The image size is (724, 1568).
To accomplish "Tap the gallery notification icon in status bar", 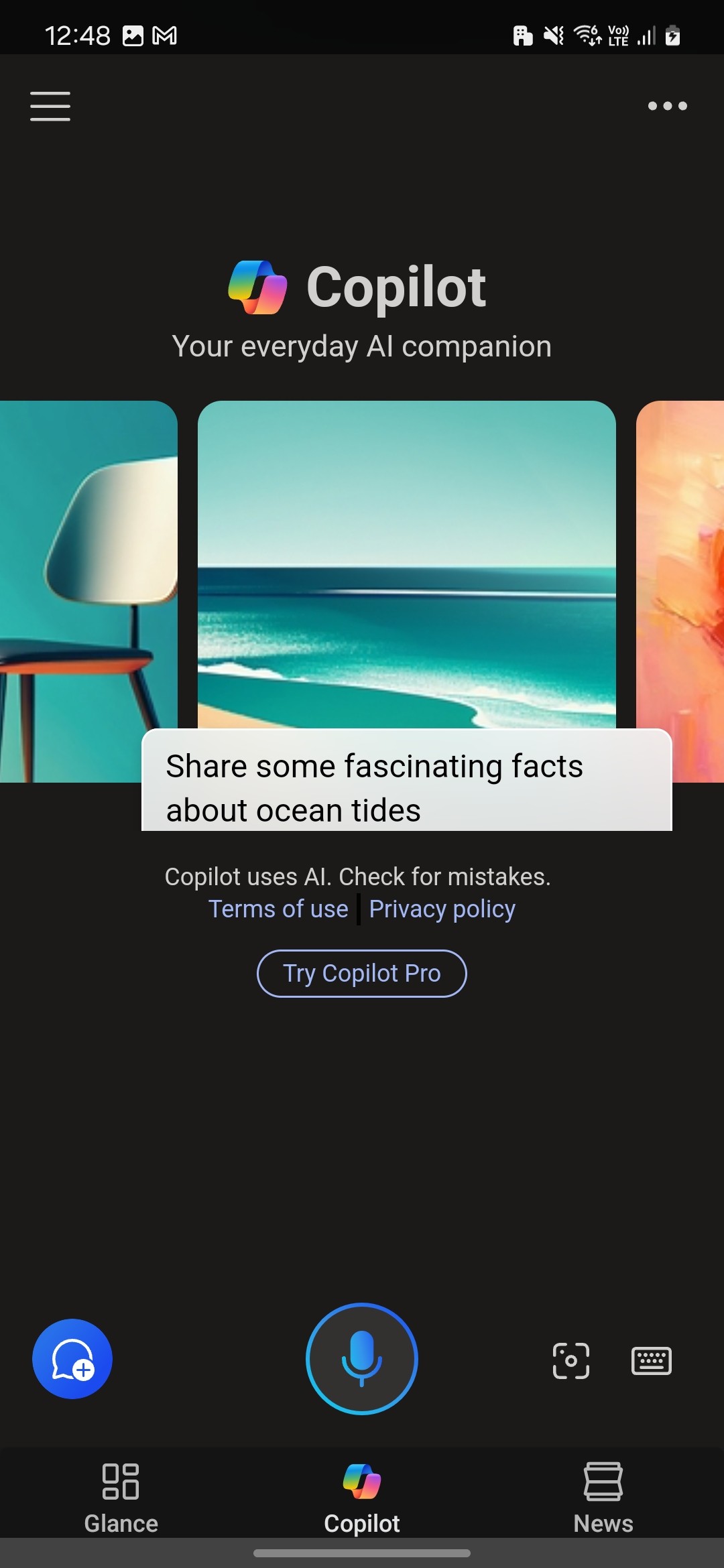I will click(x=133, y=36).
